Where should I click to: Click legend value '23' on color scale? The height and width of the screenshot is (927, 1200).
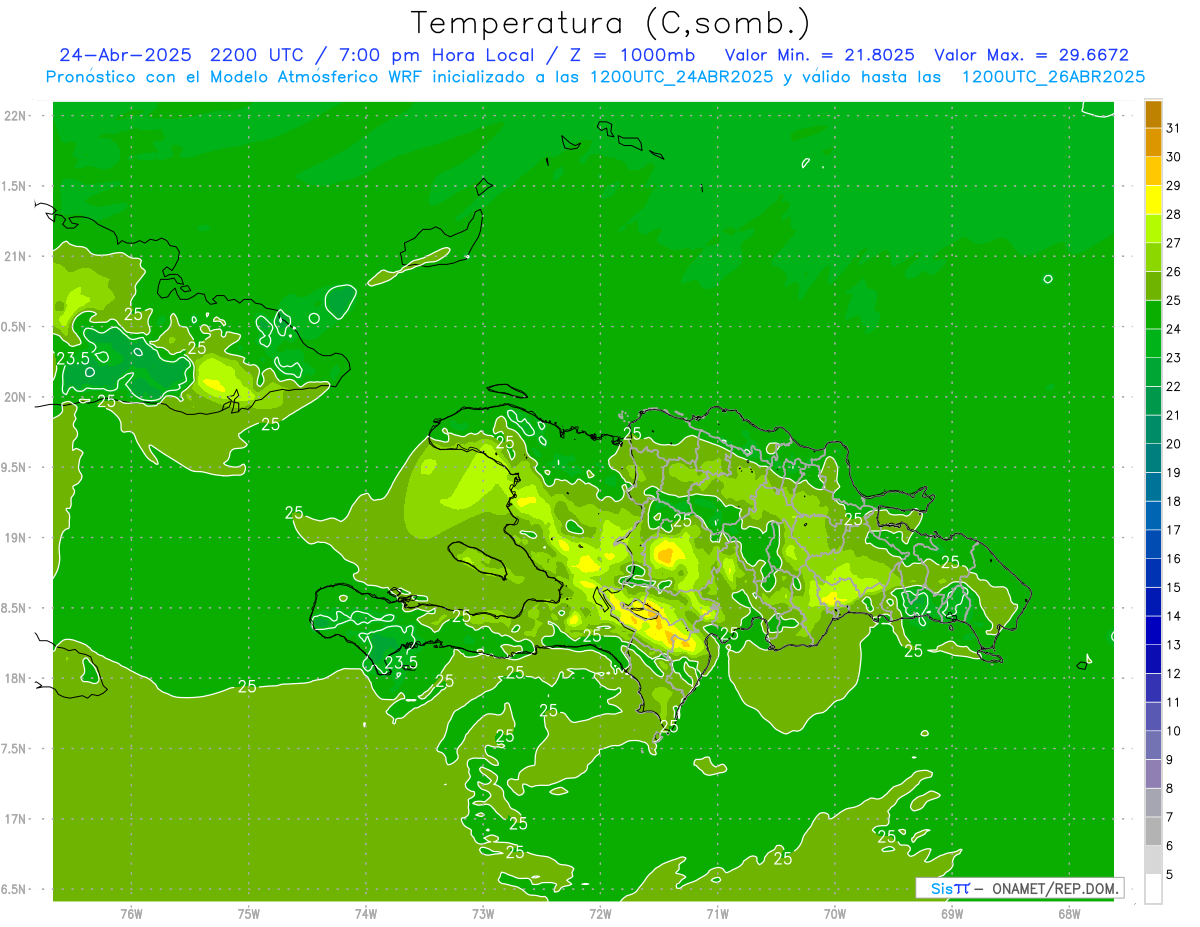coord(1174,357)
